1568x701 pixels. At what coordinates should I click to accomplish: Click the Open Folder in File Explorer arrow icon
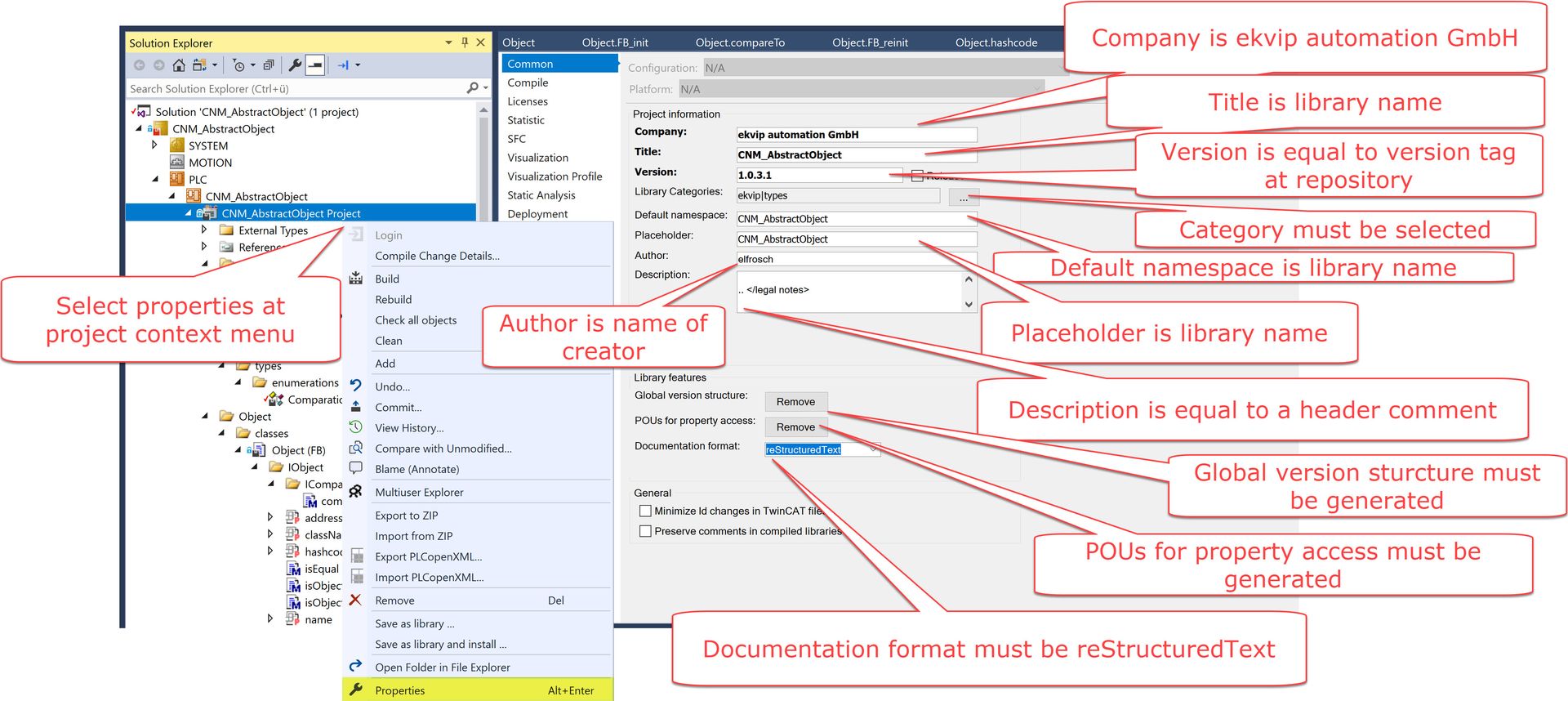pos(356,666)
